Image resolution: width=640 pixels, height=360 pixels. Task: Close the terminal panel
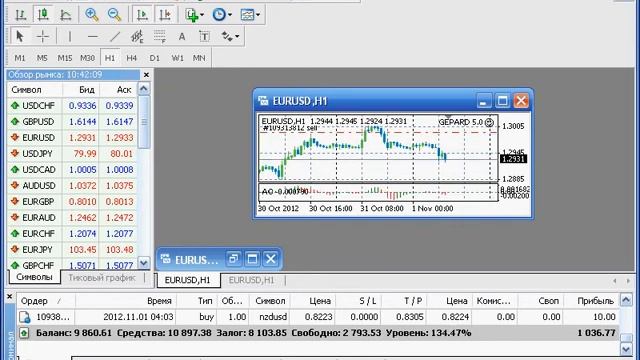[x=10, y=297]
